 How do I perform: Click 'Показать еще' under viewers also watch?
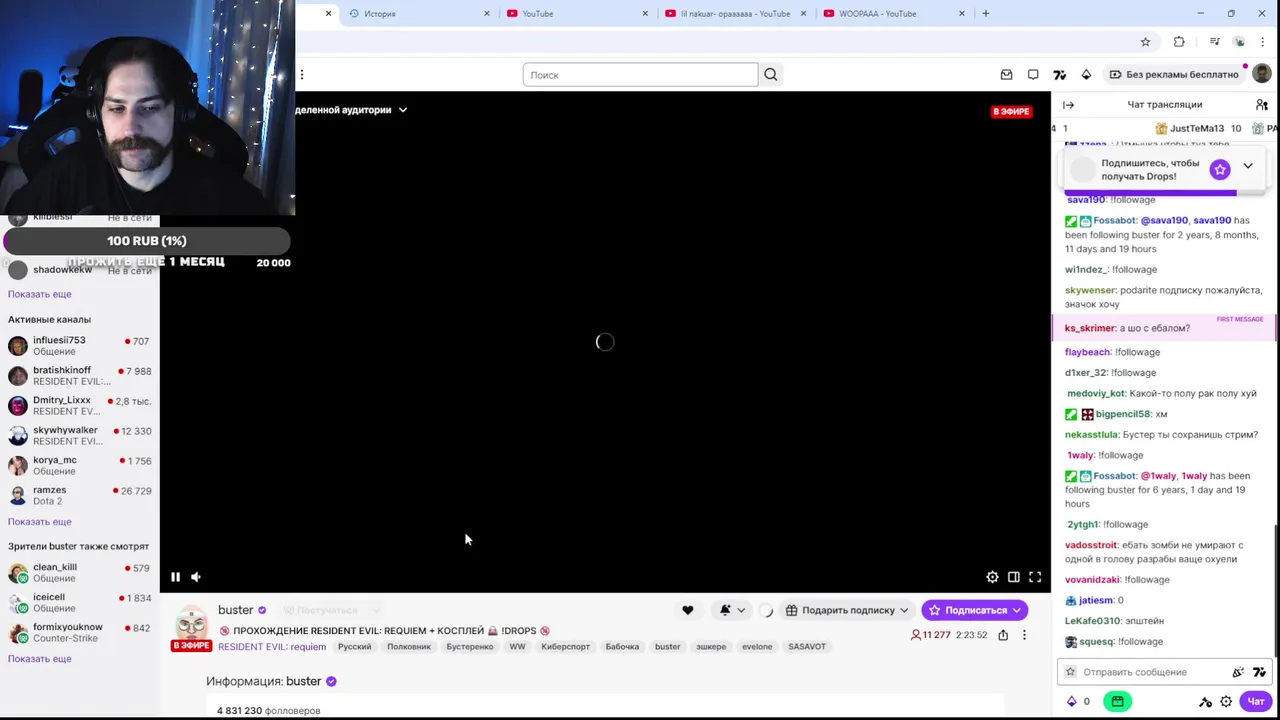click(40, 659)
